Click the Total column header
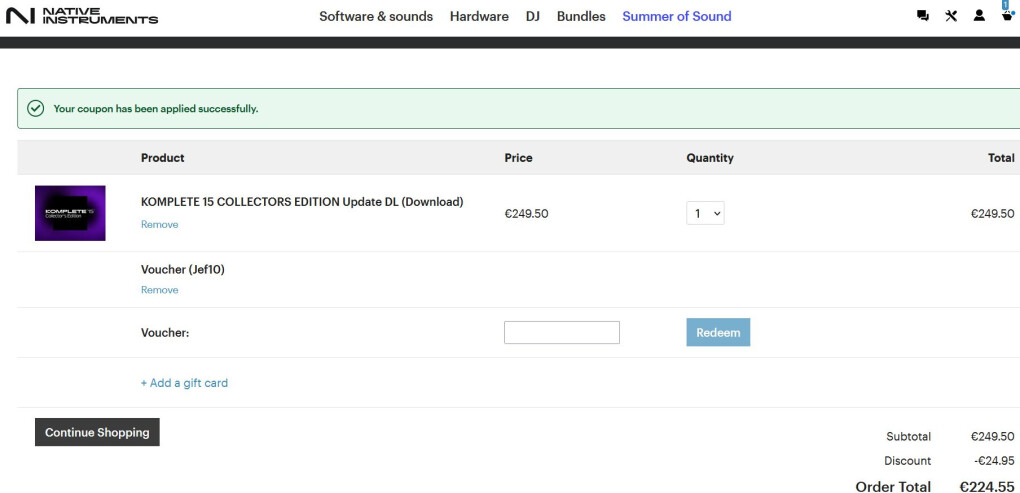The width and height of the screenshot is (1020, 493). coord(1001,157)
